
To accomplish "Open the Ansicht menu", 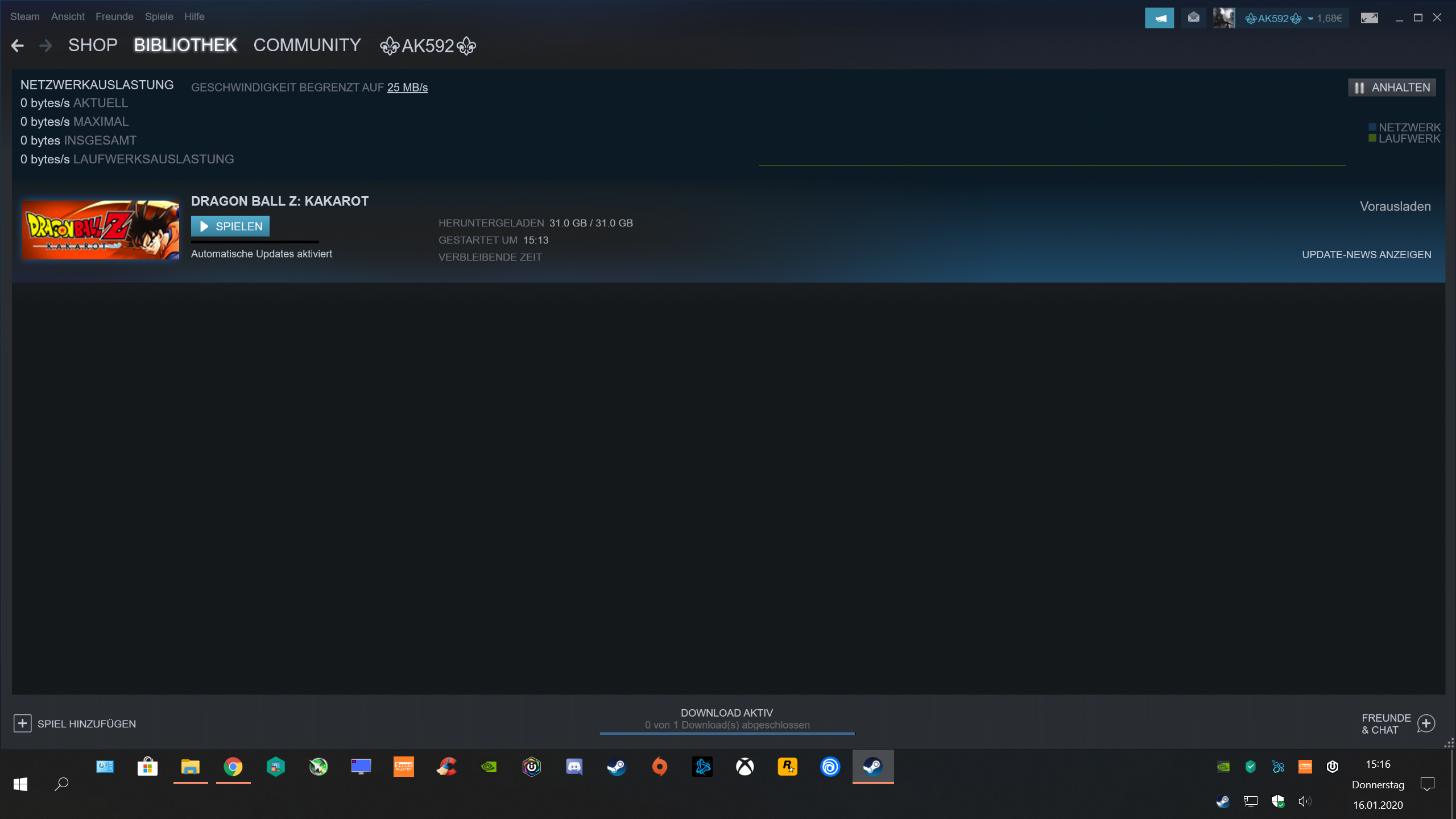I will (68, 16).
